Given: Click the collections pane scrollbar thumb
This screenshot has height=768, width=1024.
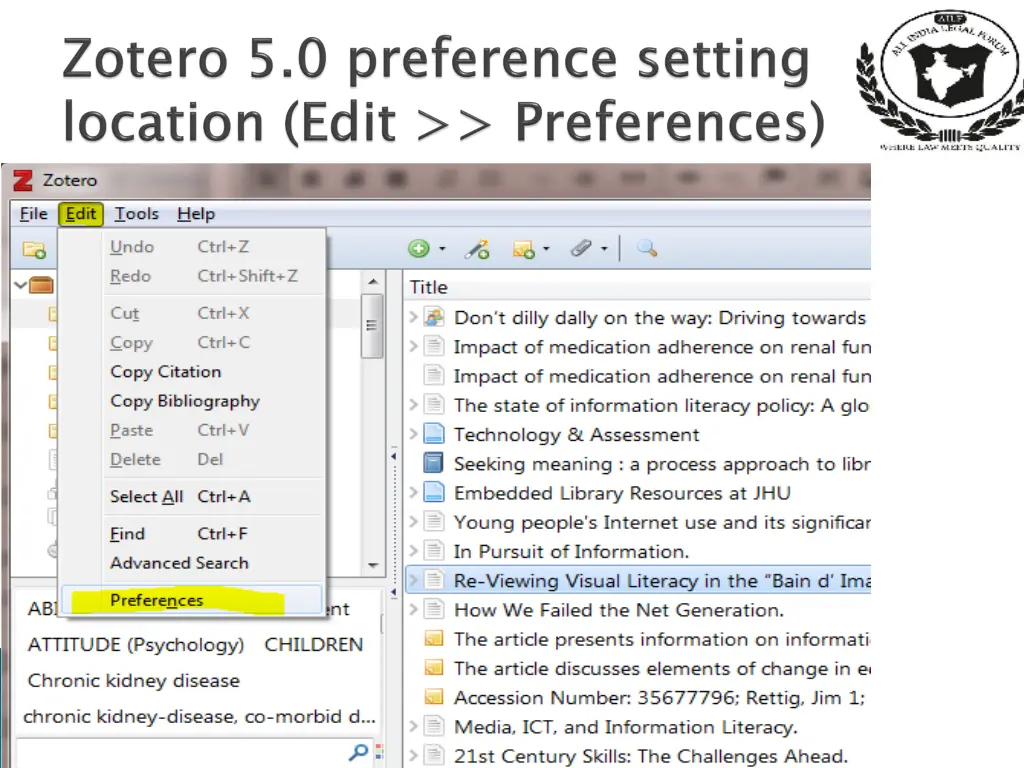Looking at the screenshot, I should click(372, 326).
